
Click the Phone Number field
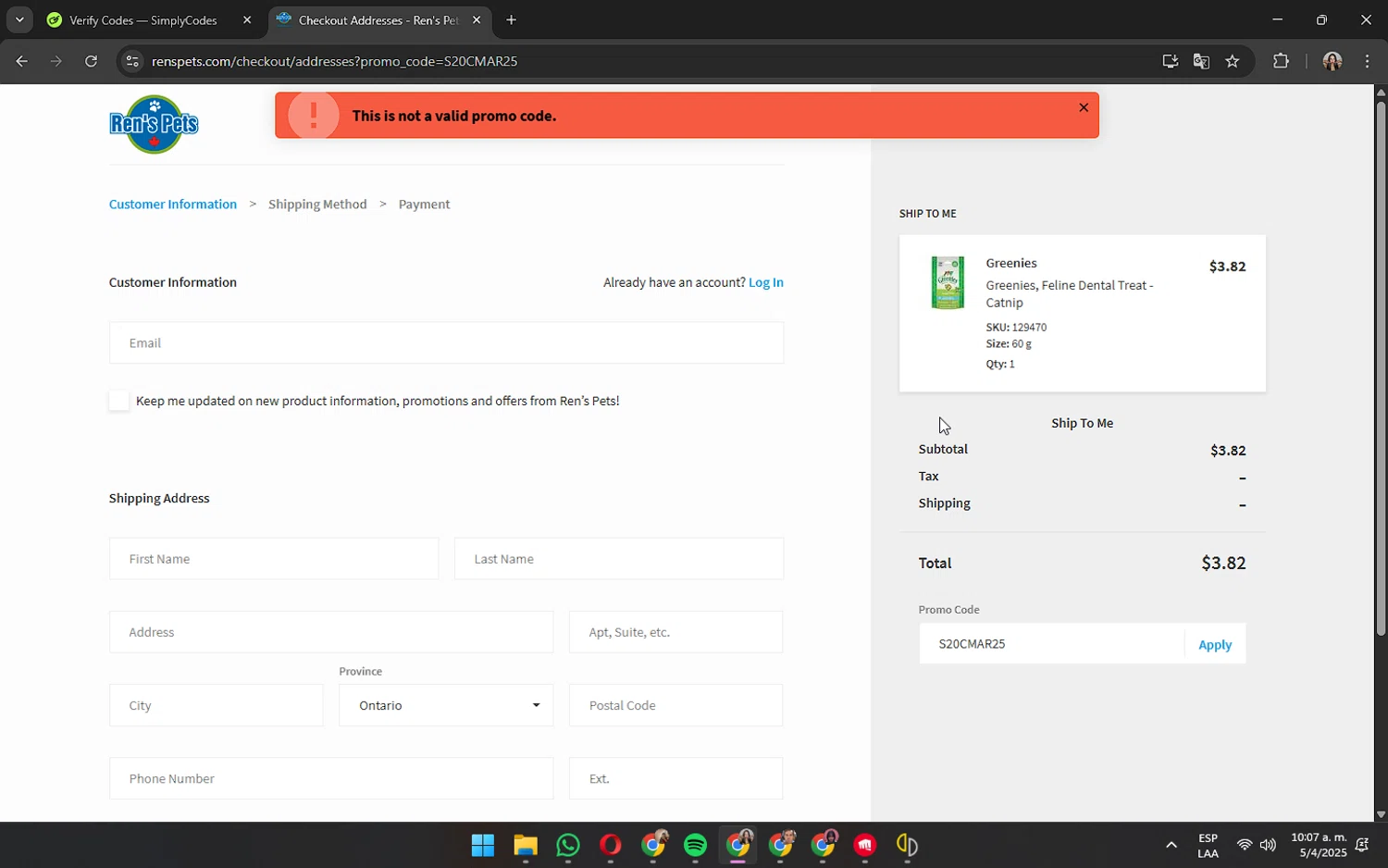click(x=331, y=778)
